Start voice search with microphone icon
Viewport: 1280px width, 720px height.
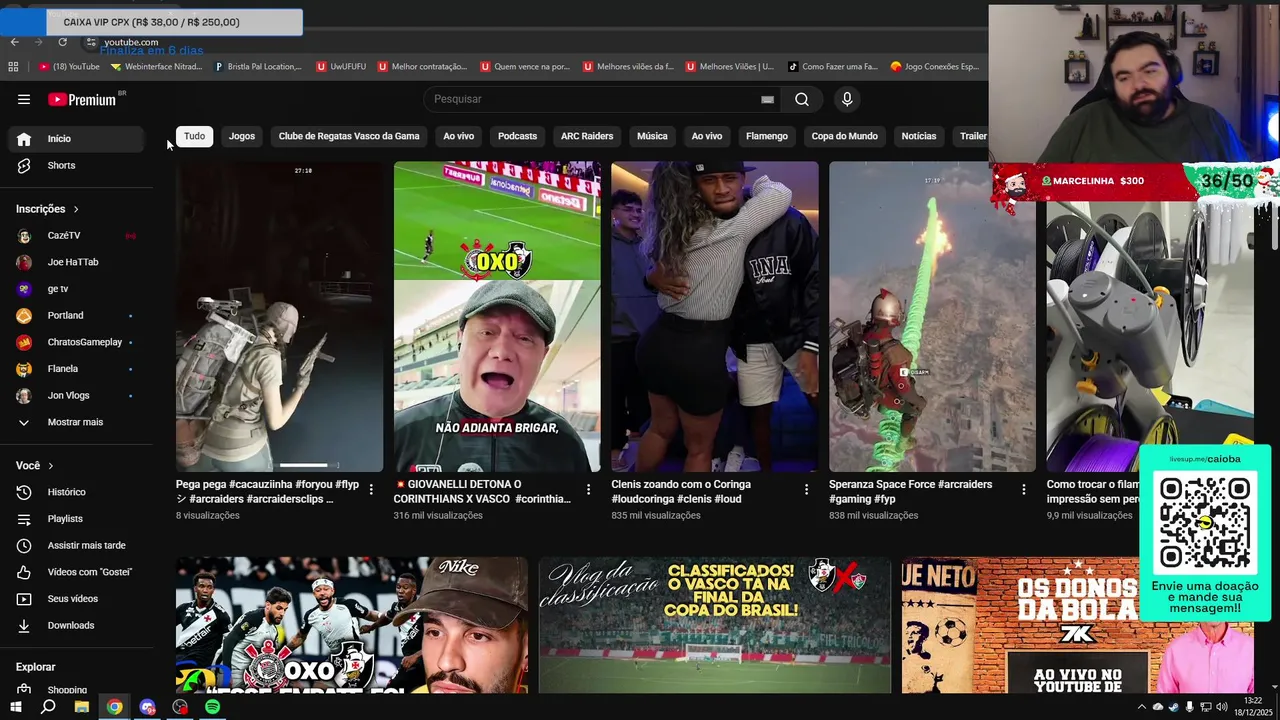[x=847, y=99]
